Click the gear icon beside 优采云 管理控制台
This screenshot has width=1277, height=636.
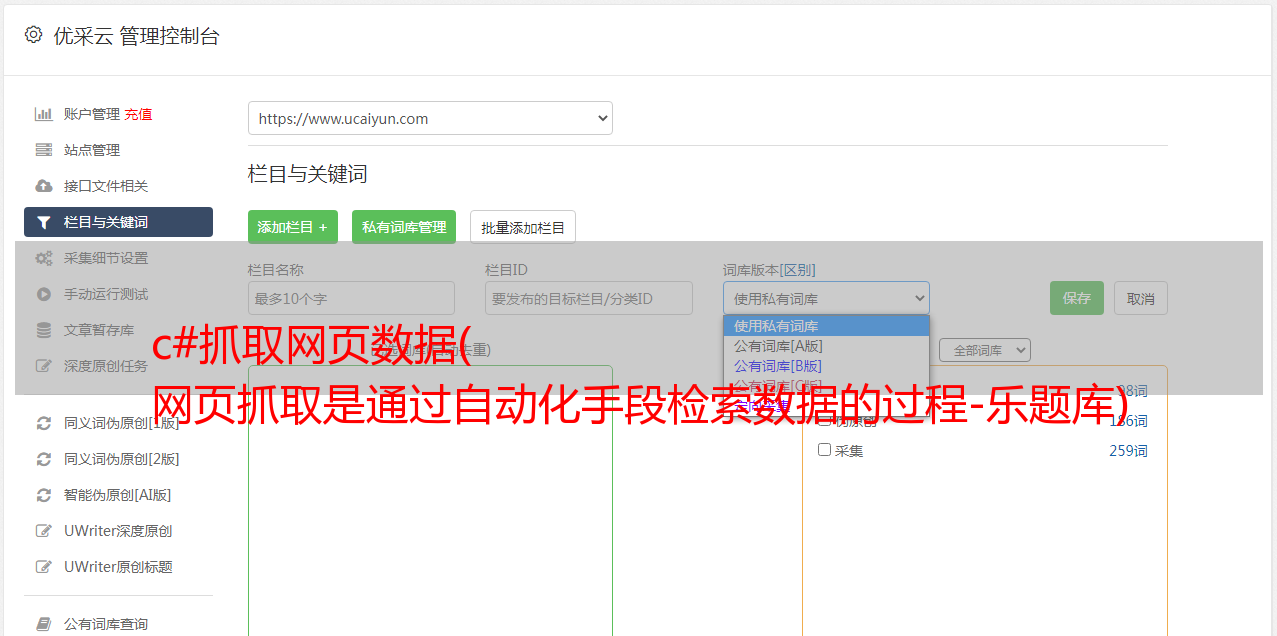[x=33, y=35]
